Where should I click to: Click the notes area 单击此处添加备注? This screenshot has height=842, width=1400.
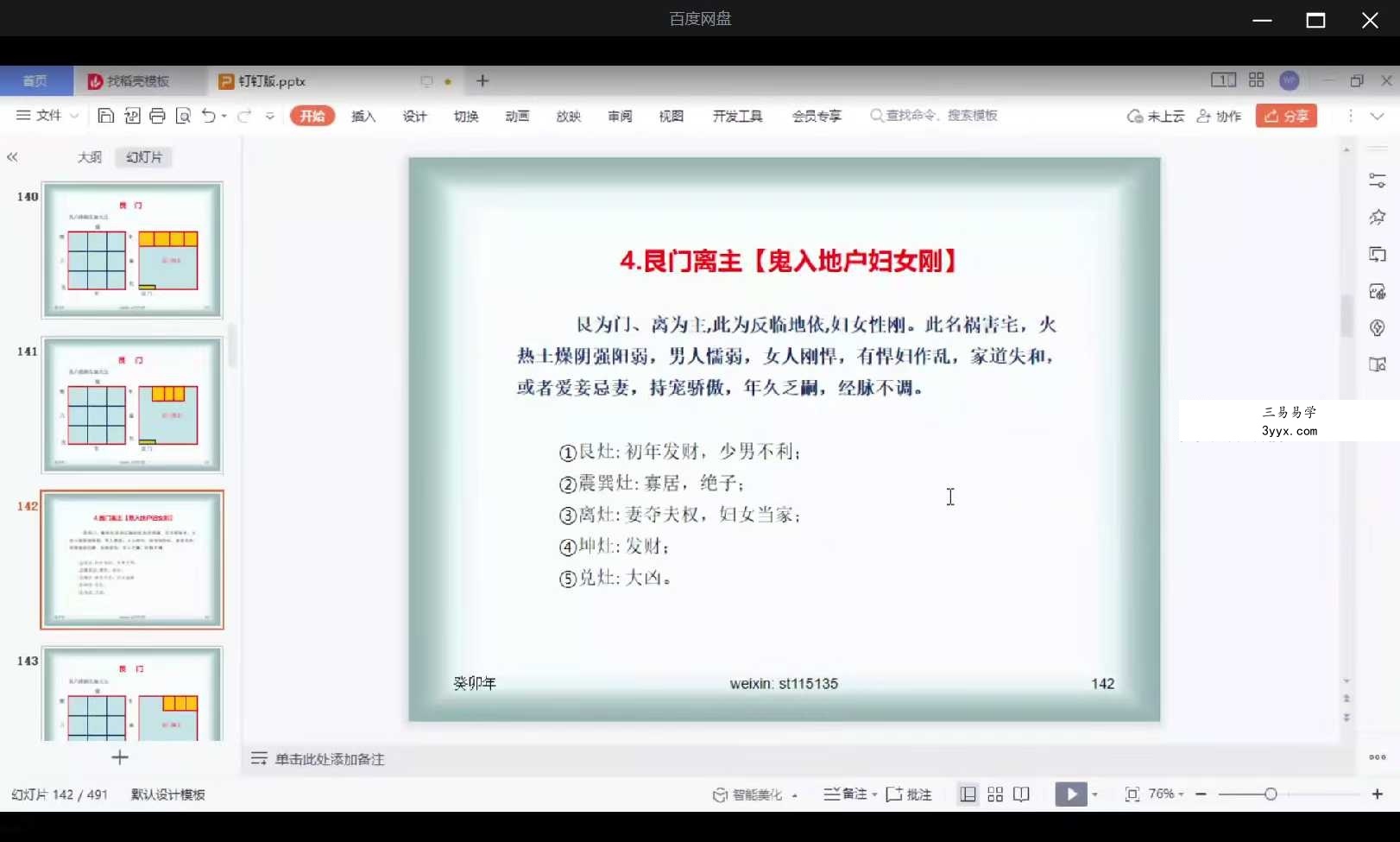click(x=330, y=759)
